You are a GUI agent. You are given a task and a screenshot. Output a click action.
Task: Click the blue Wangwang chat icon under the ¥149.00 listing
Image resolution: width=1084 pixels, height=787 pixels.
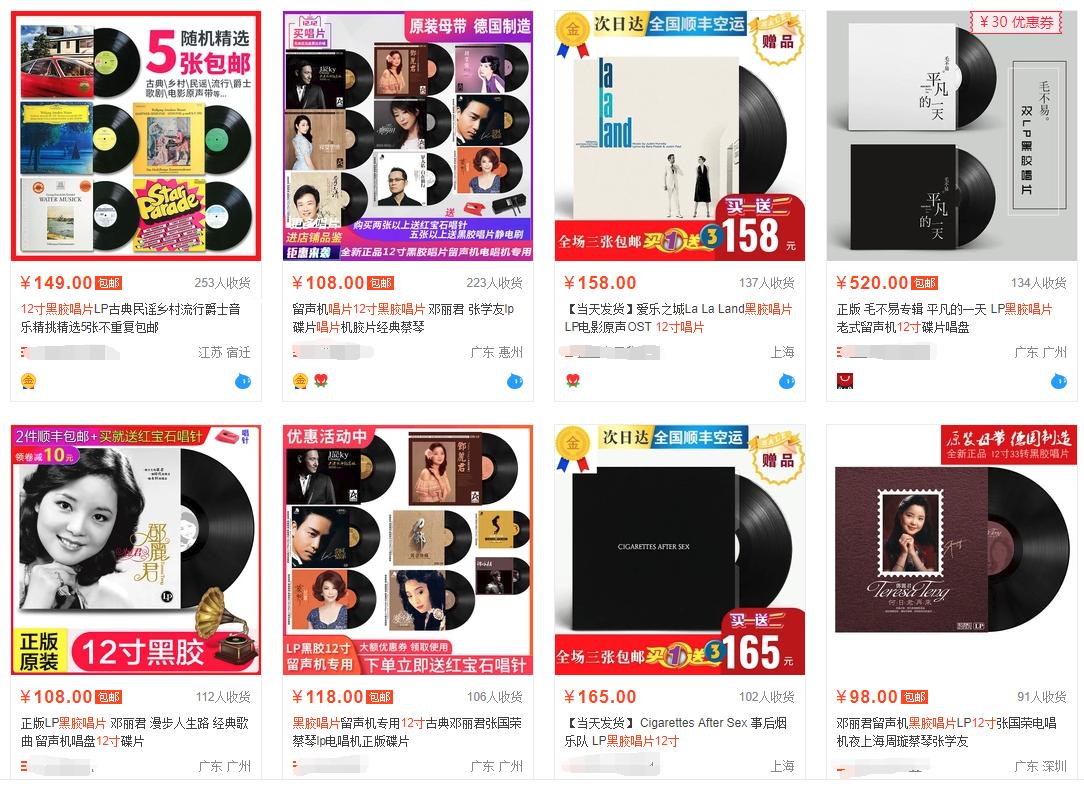[x=243, y=381]
